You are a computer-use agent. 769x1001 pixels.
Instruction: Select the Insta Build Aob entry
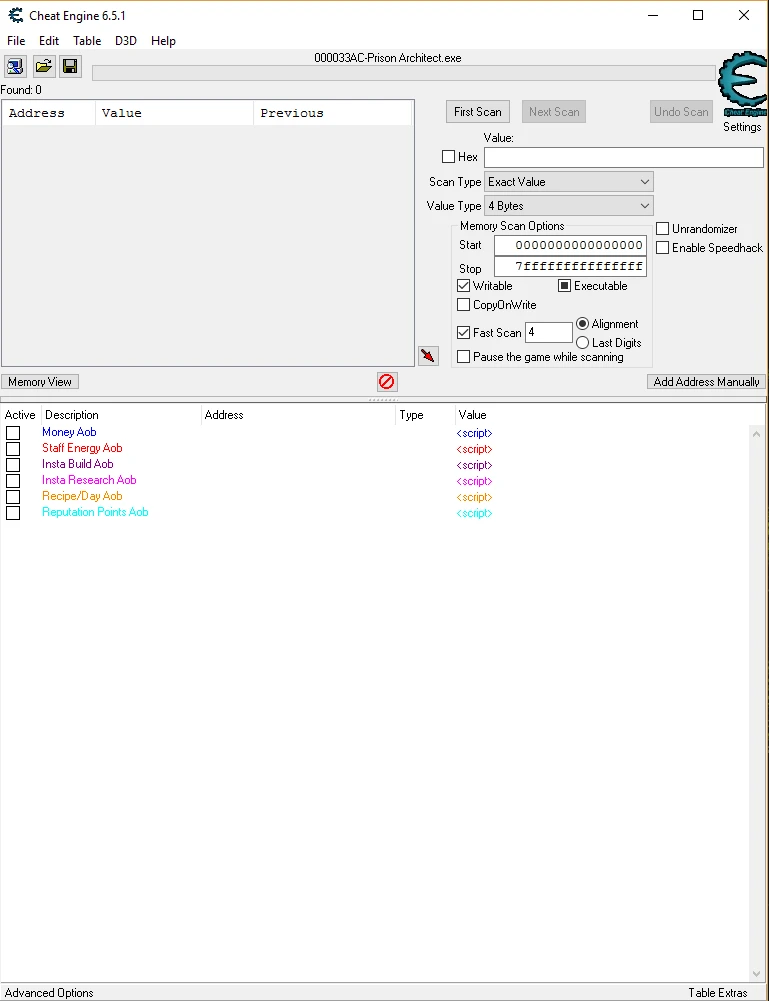[x=77, y=464]
